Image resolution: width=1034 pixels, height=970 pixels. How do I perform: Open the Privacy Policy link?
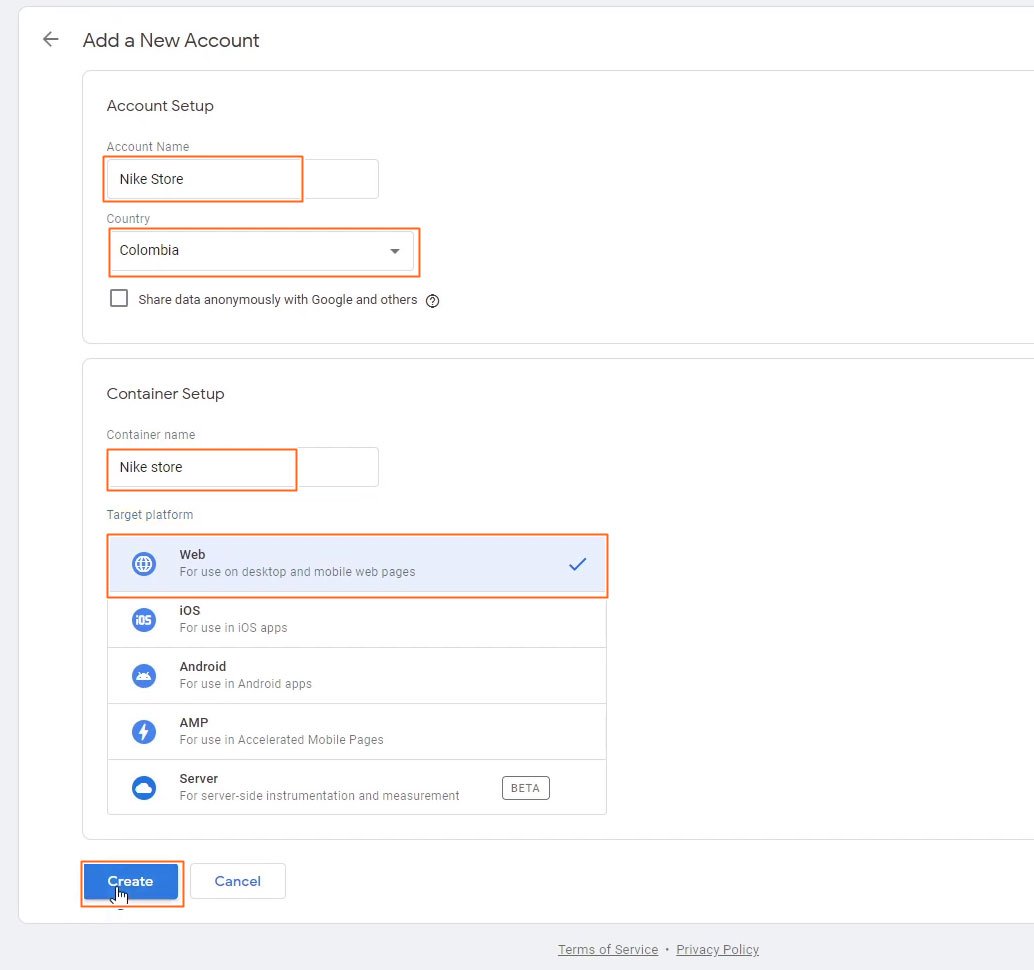tap(717, 950)
